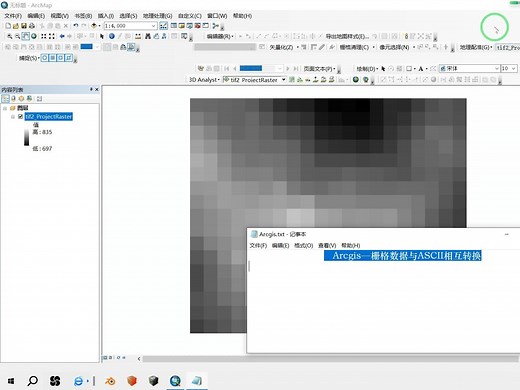Open the 窗口(W) menu
This screenshot has height=390, width=520.
pyautogui.click(x=217, y=16)
